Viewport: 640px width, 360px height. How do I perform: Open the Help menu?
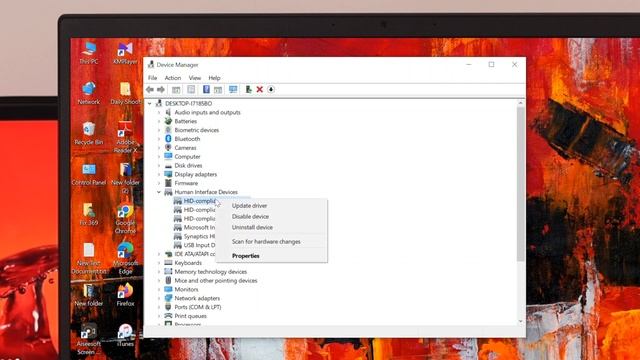pos(214,78)
